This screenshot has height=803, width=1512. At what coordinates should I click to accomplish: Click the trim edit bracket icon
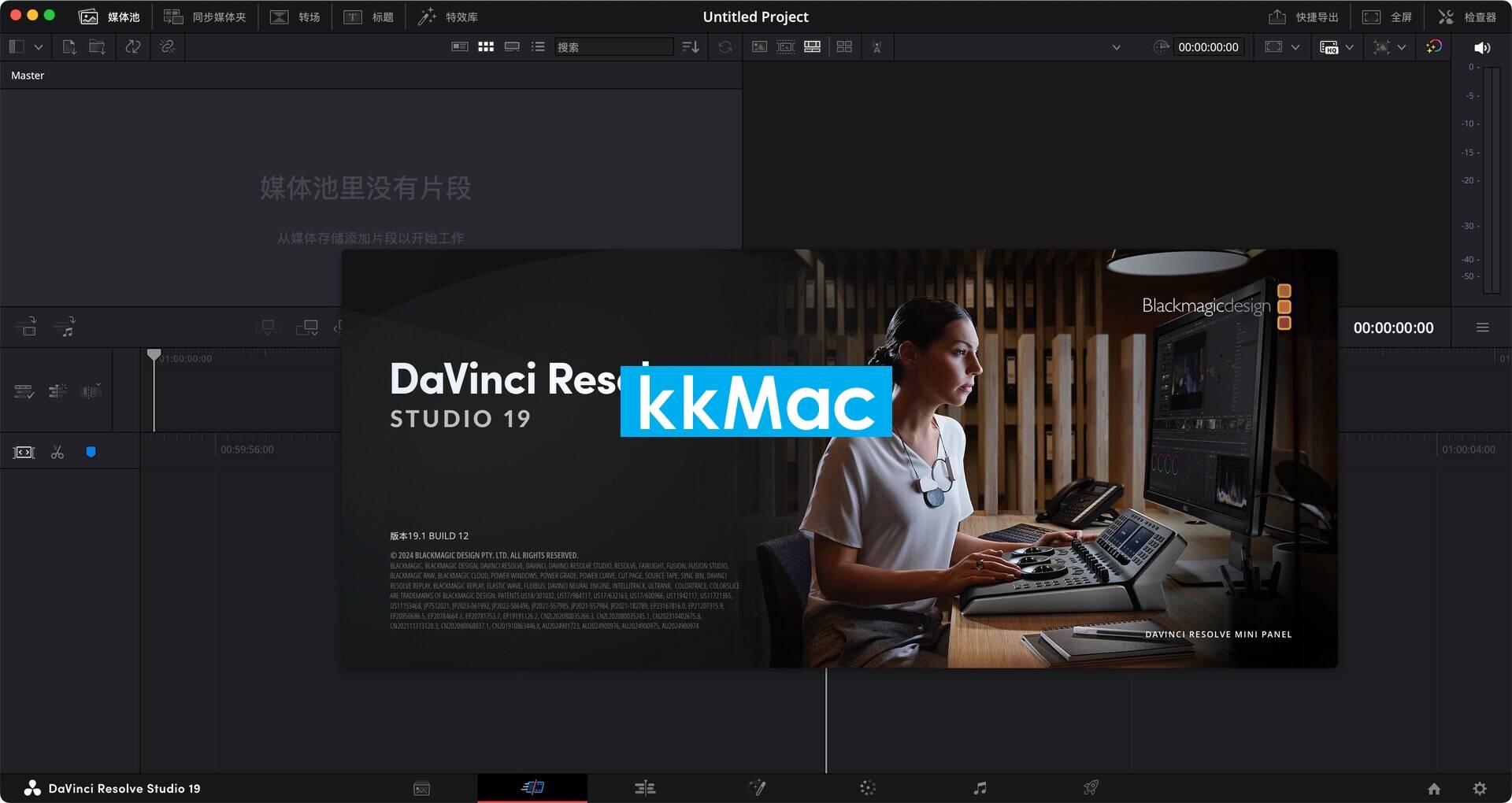[24, 452]
